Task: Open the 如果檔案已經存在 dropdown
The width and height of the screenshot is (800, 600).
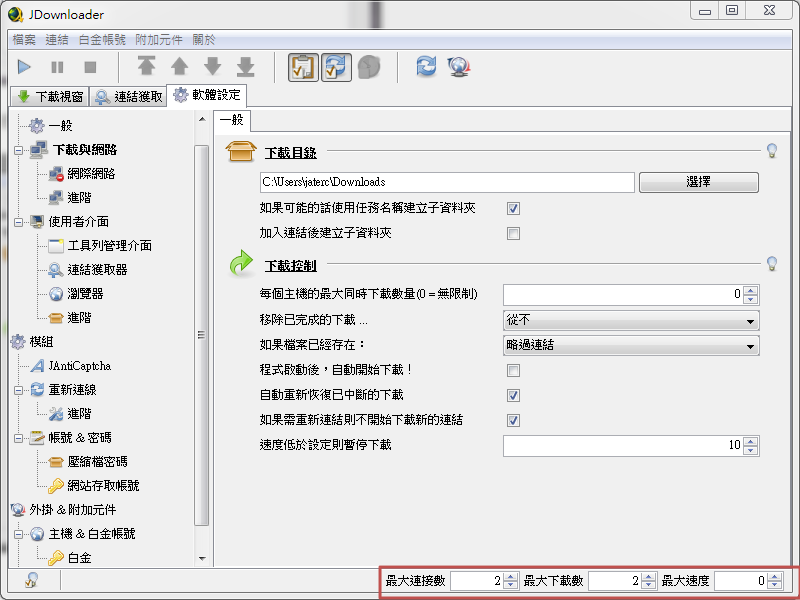Action: coord(631,345)
